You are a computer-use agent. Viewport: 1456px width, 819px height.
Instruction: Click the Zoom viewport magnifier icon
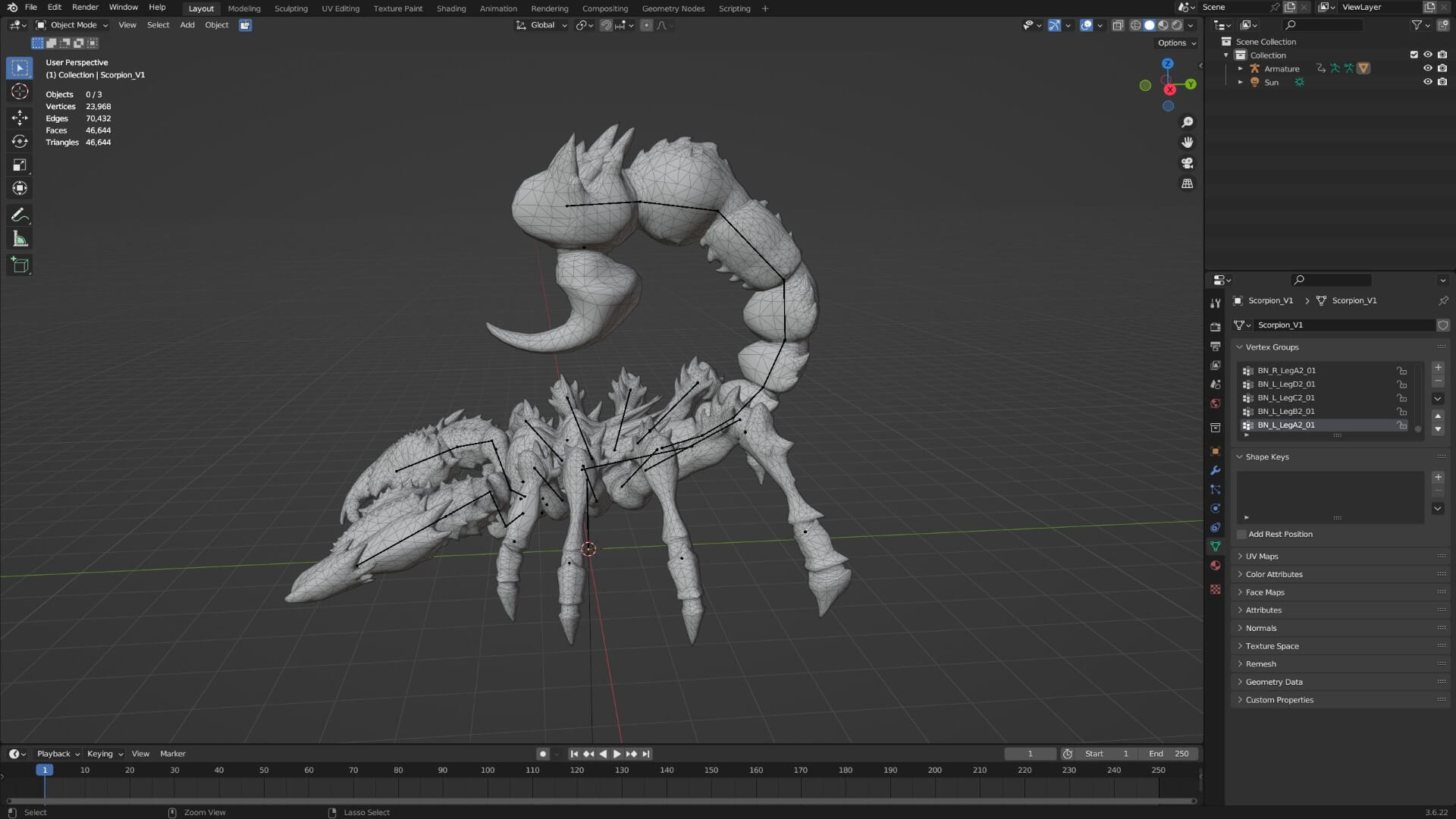[x=1188, y=122]
